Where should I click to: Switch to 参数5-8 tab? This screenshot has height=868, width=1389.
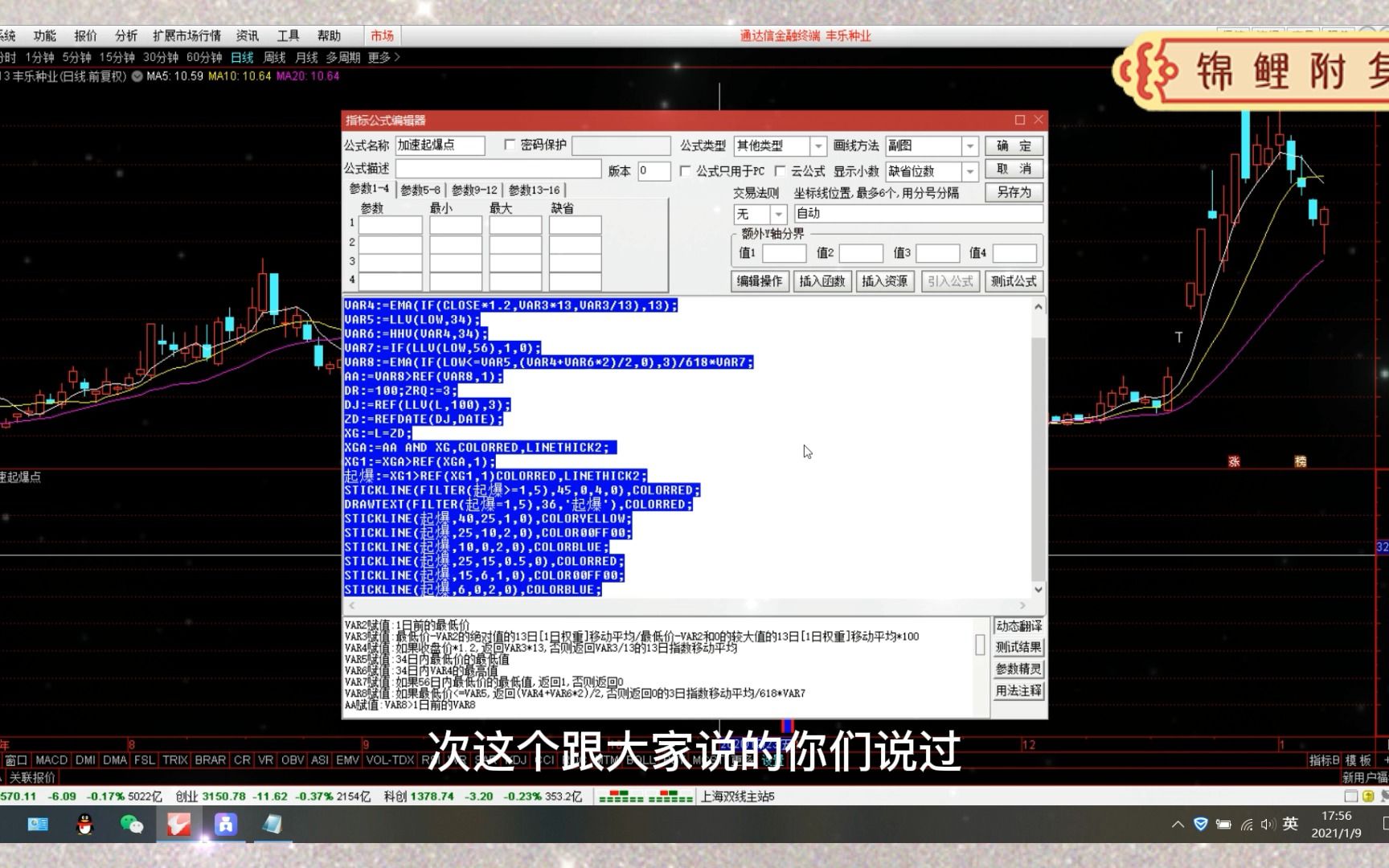(x=420, y=190)
